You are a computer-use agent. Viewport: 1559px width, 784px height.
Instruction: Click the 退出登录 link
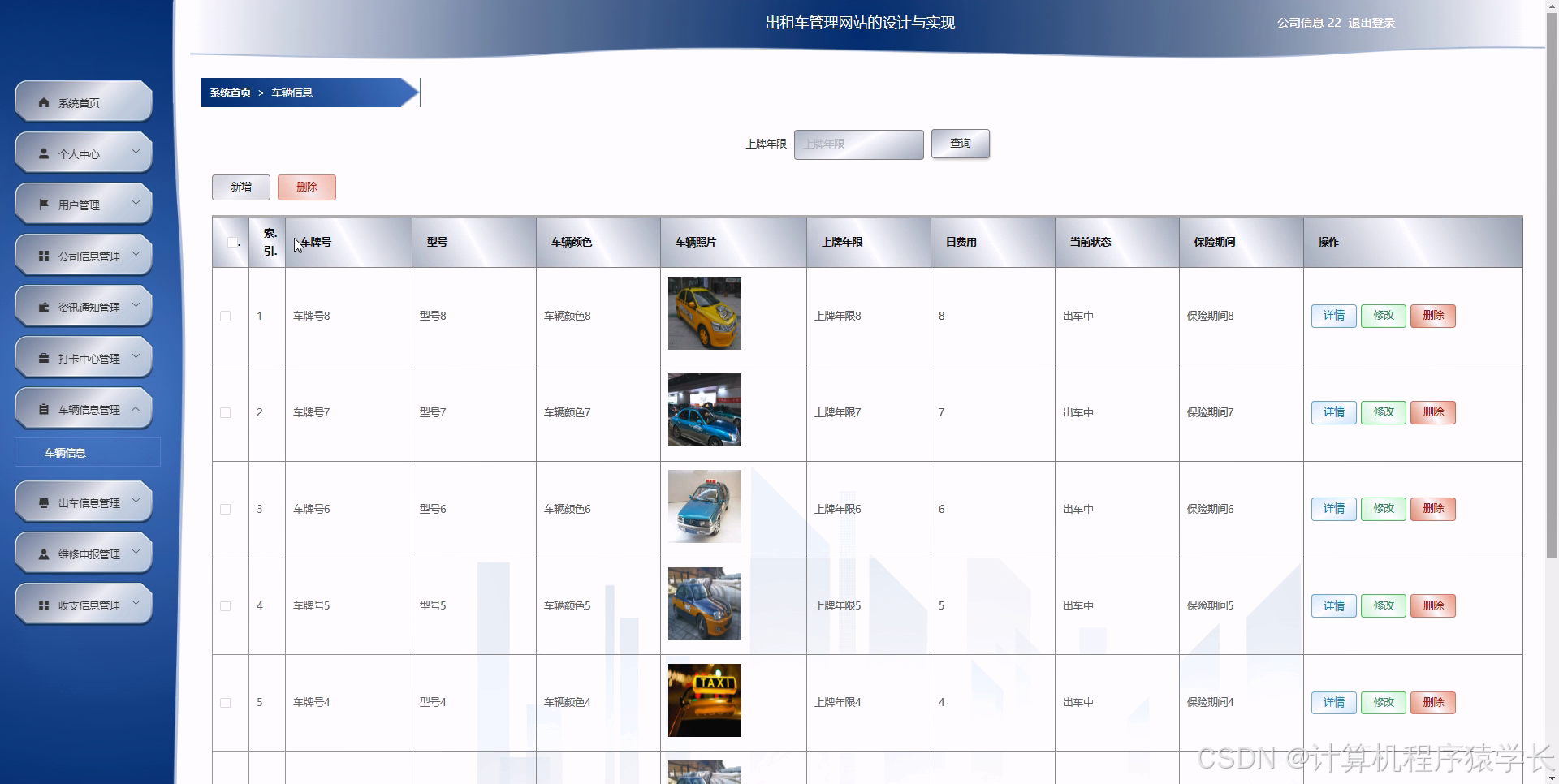pos(1371,23)
